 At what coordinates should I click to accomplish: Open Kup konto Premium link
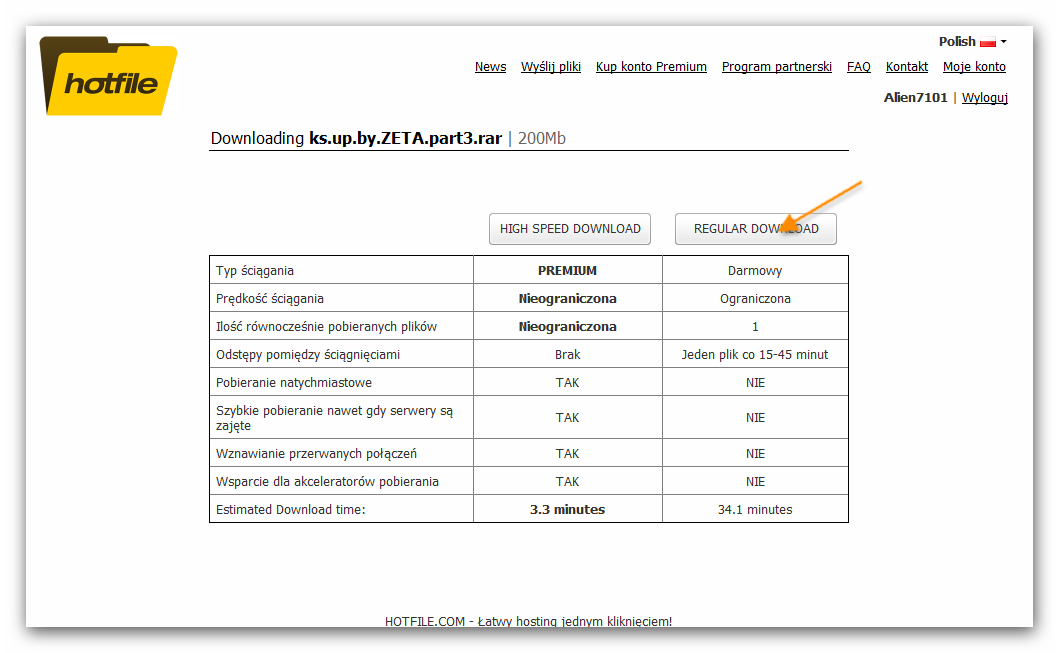(651, 67)
